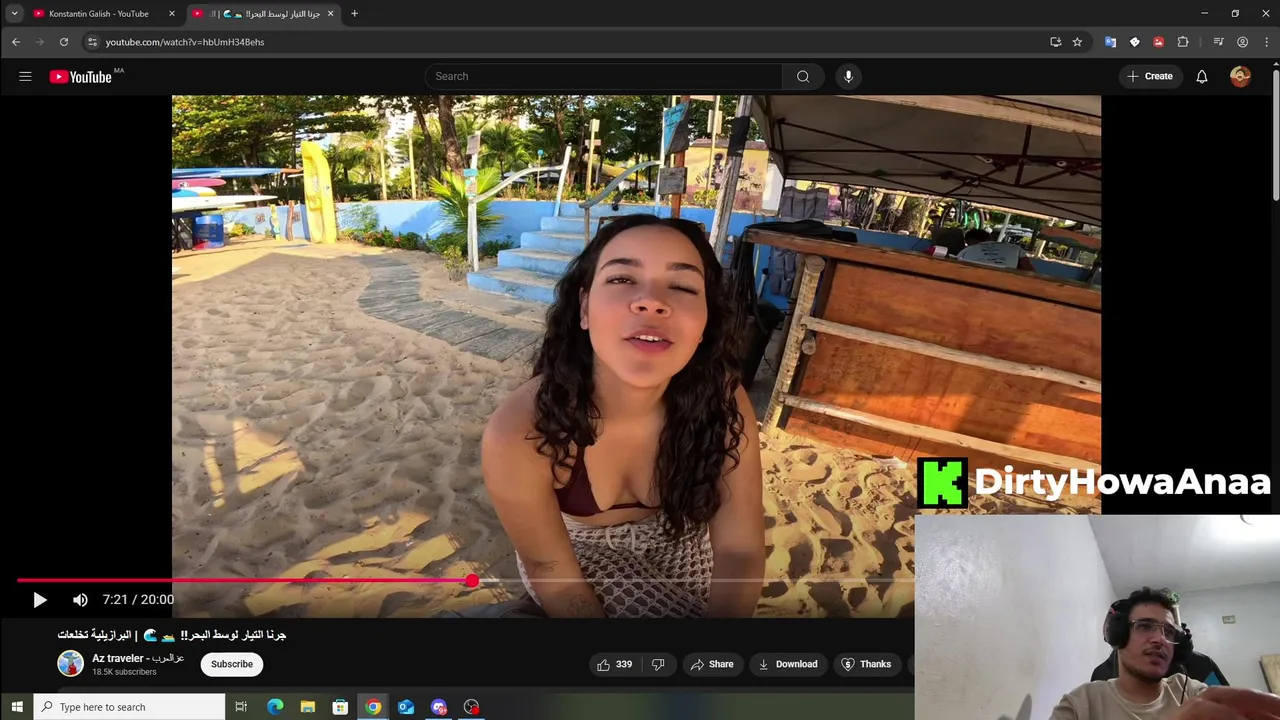
Task: Close the active Arabic-titled video tab
Action: 331,14
